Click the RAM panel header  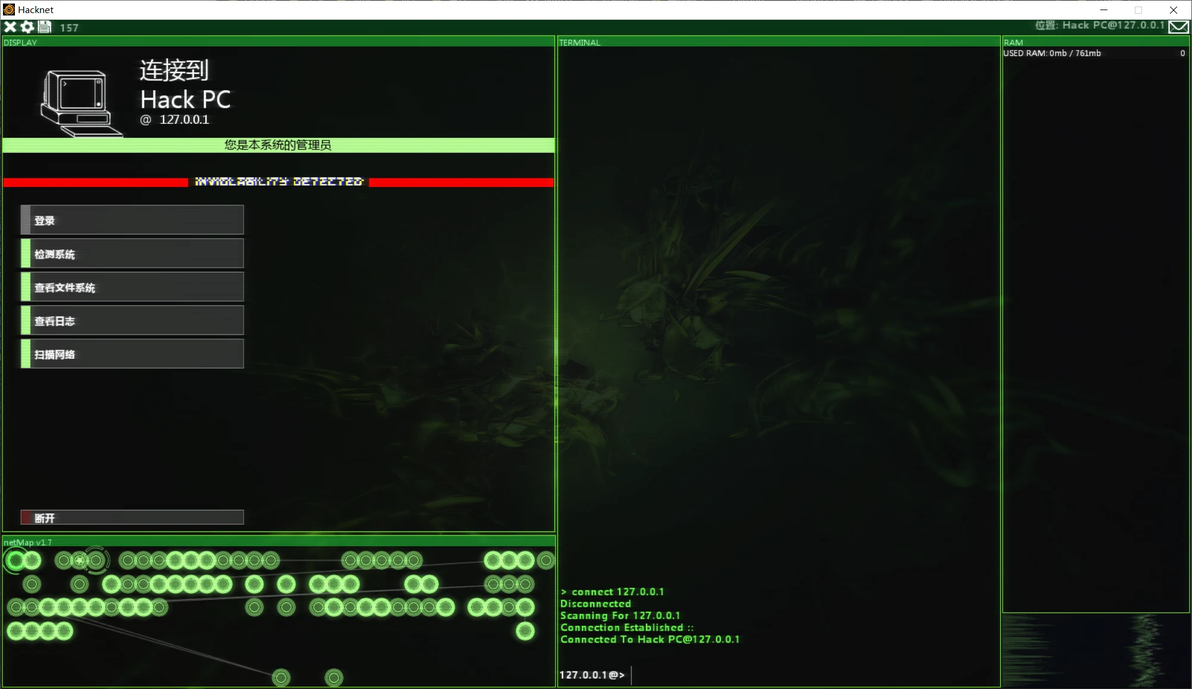[x=1095, y=43]
